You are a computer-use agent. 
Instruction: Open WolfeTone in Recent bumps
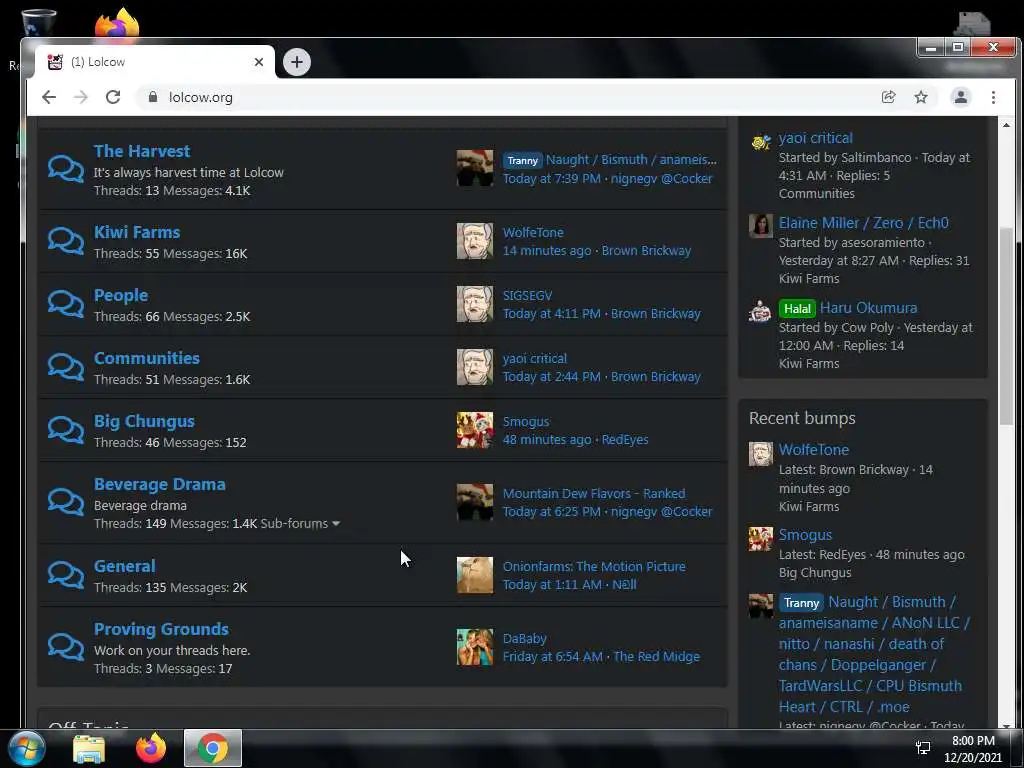[x=814, y=449]
